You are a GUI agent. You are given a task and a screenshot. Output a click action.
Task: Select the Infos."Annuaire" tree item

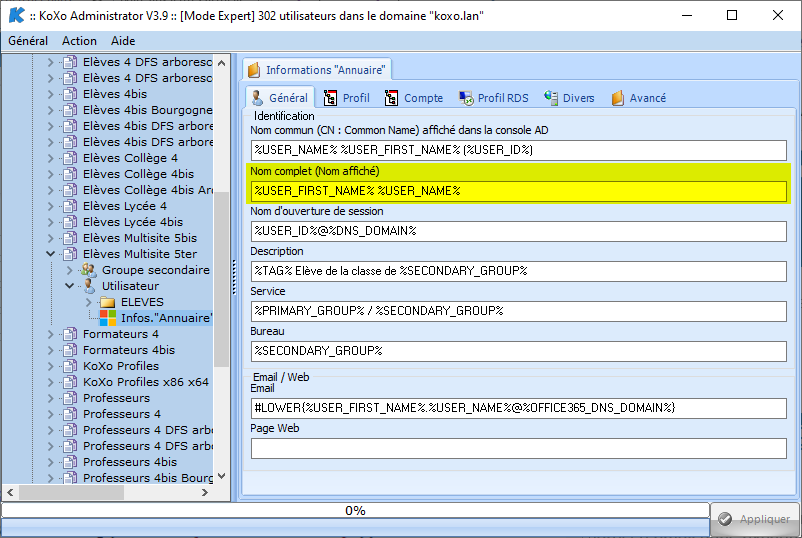(x=166, y=318)
